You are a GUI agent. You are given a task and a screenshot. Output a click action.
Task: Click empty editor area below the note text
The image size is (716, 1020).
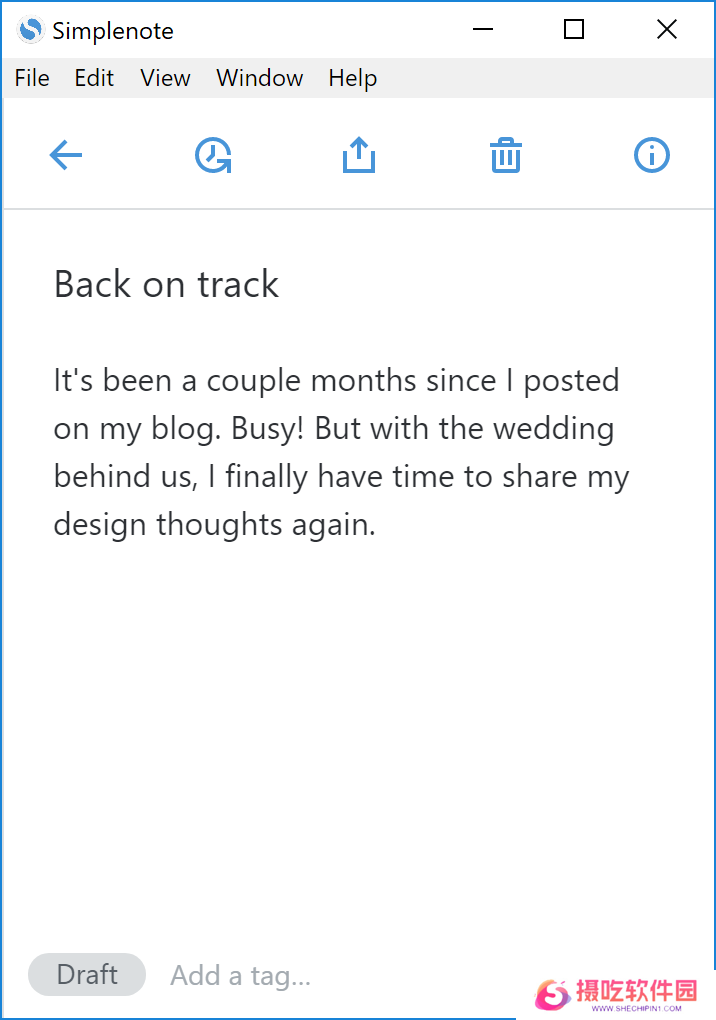(358, 740)
